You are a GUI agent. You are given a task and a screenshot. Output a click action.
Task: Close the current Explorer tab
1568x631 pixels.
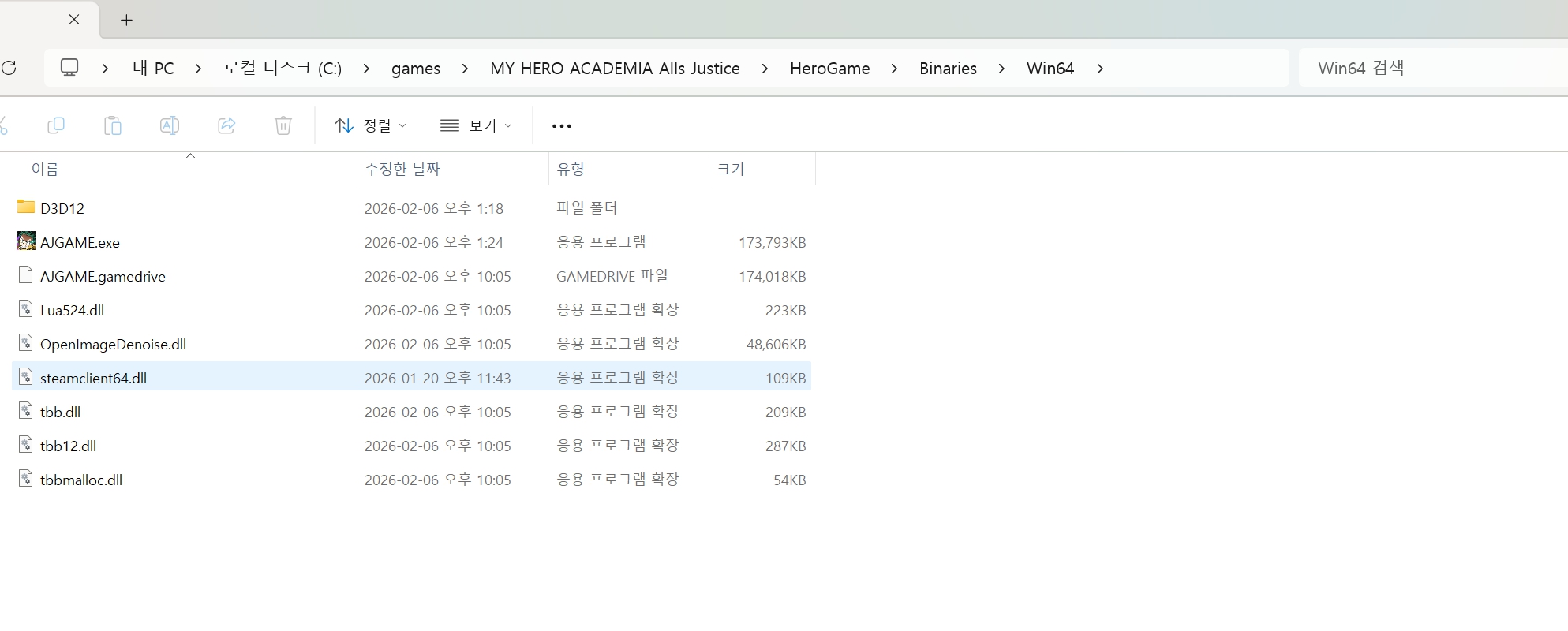[74, 20]
